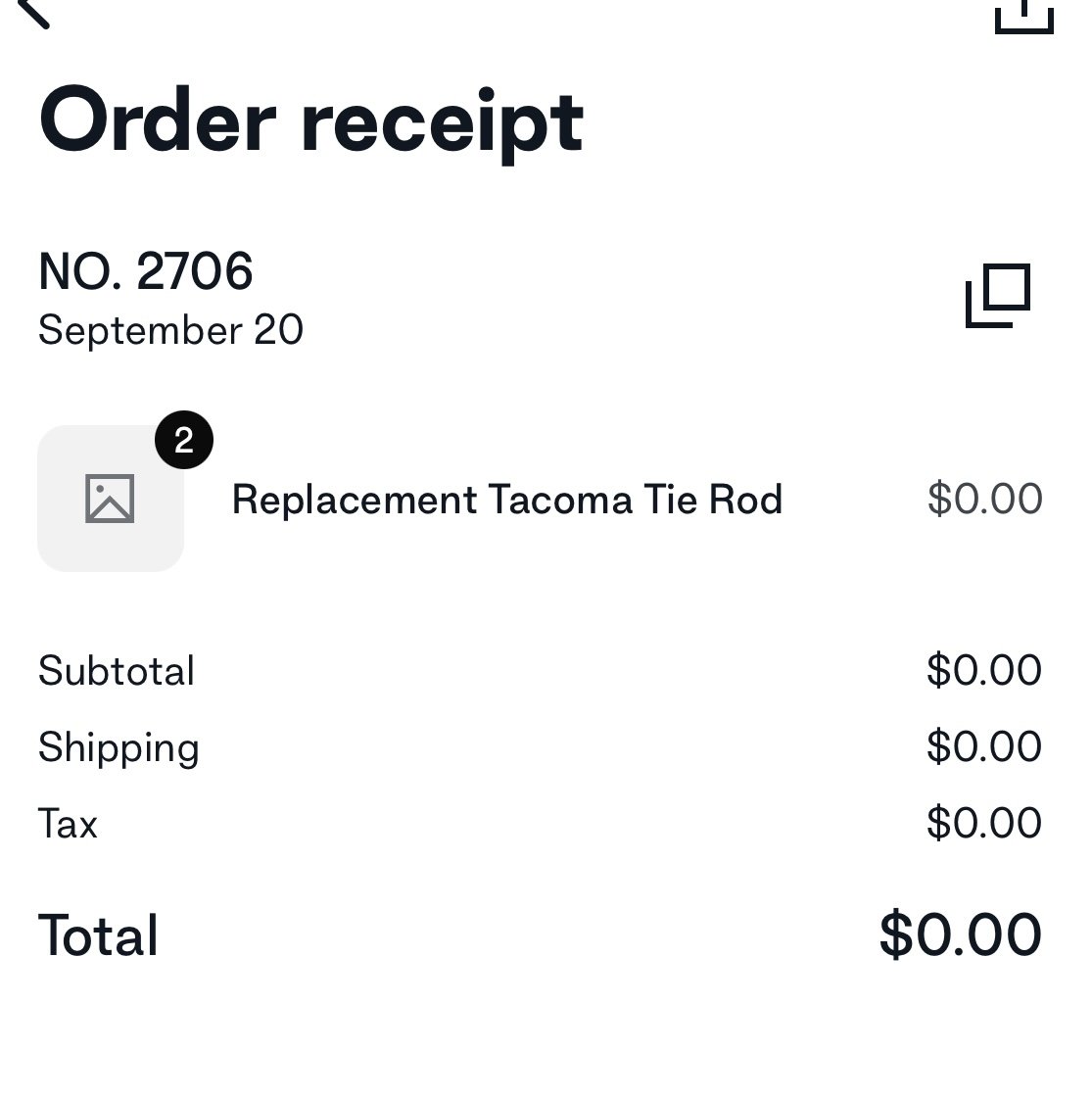Tap the gray product thumbnail tile
Screen dimensions: 1092x1100
coord(111,499)
